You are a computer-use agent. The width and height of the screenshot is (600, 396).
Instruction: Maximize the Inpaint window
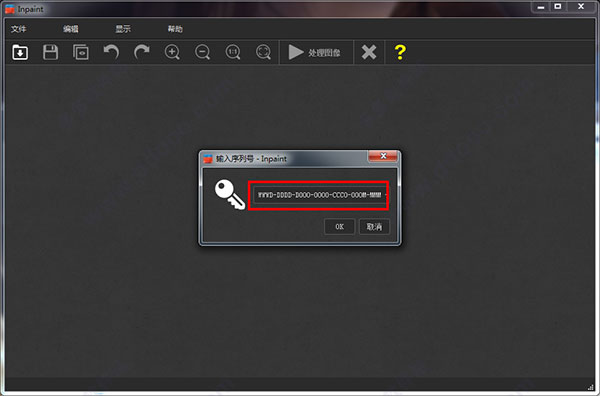click(x=558, y=7)
